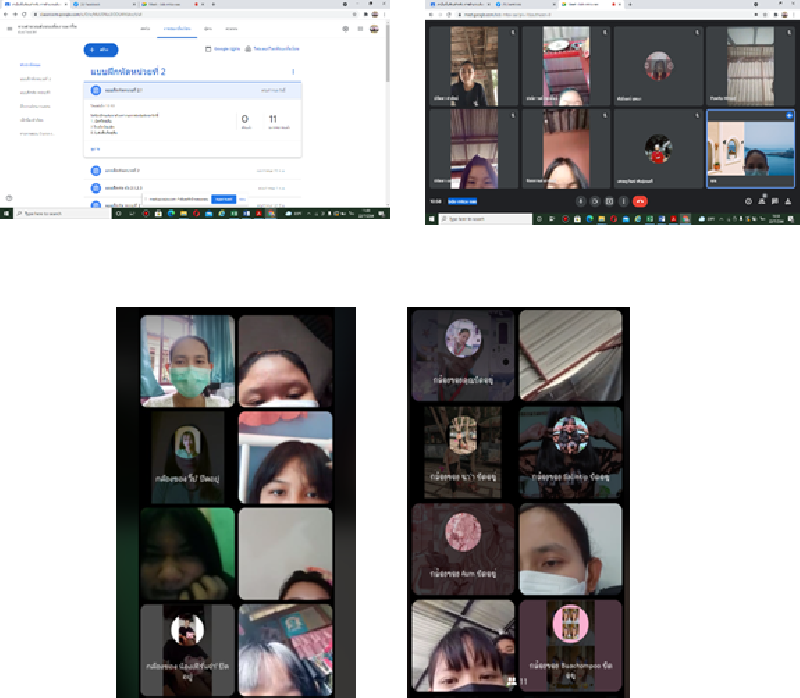Open the three-dot menu beside the topic heading

[292, 72]
